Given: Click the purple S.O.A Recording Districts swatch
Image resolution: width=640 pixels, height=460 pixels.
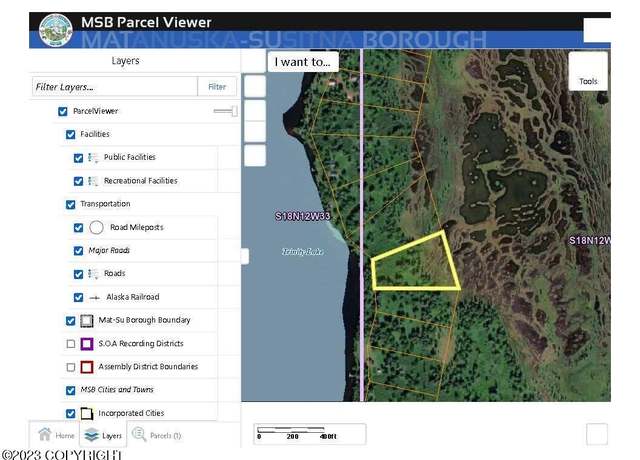Looking at the screenshot, I should tap(87, 344).
